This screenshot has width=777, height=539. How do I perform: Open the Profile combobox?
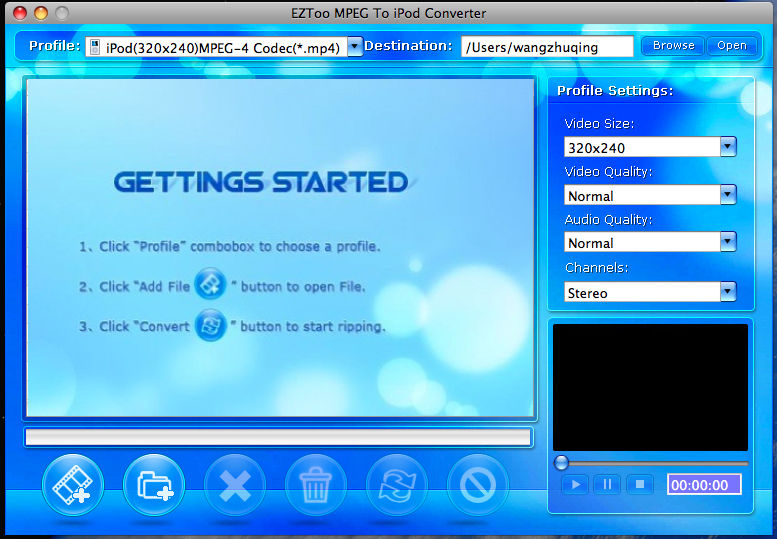pyautogui.click(x=224, y=47)
